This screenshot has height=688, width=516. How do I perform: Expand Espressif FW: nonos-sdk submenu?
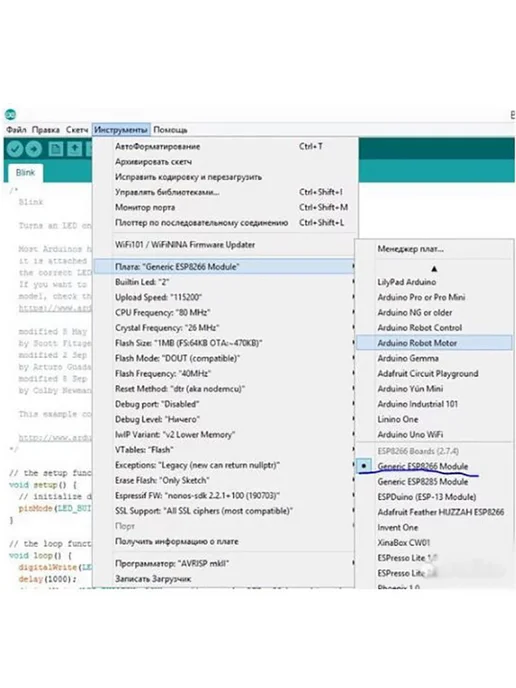[x=225, y=496]
